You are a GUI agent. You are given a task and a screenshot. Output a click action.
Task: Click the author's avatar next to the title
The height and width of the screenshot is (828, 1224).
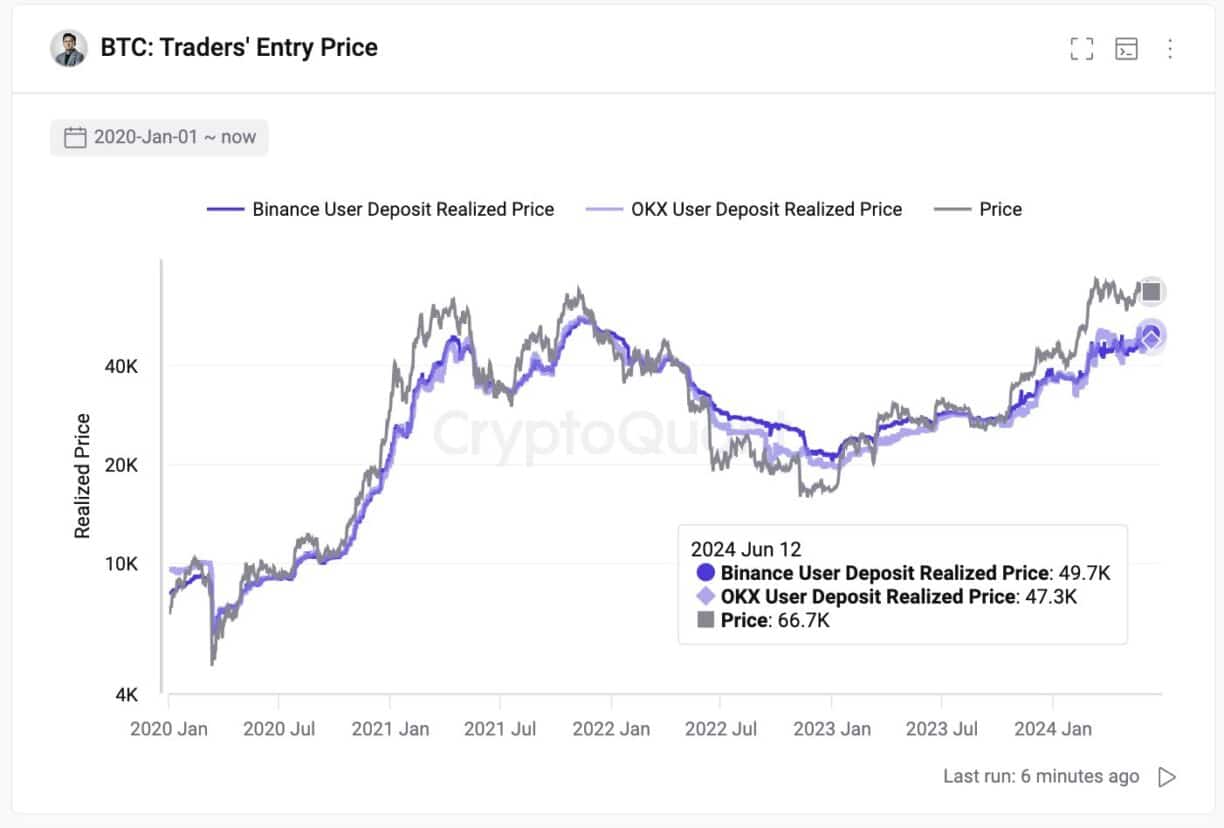tap(69, 47)
